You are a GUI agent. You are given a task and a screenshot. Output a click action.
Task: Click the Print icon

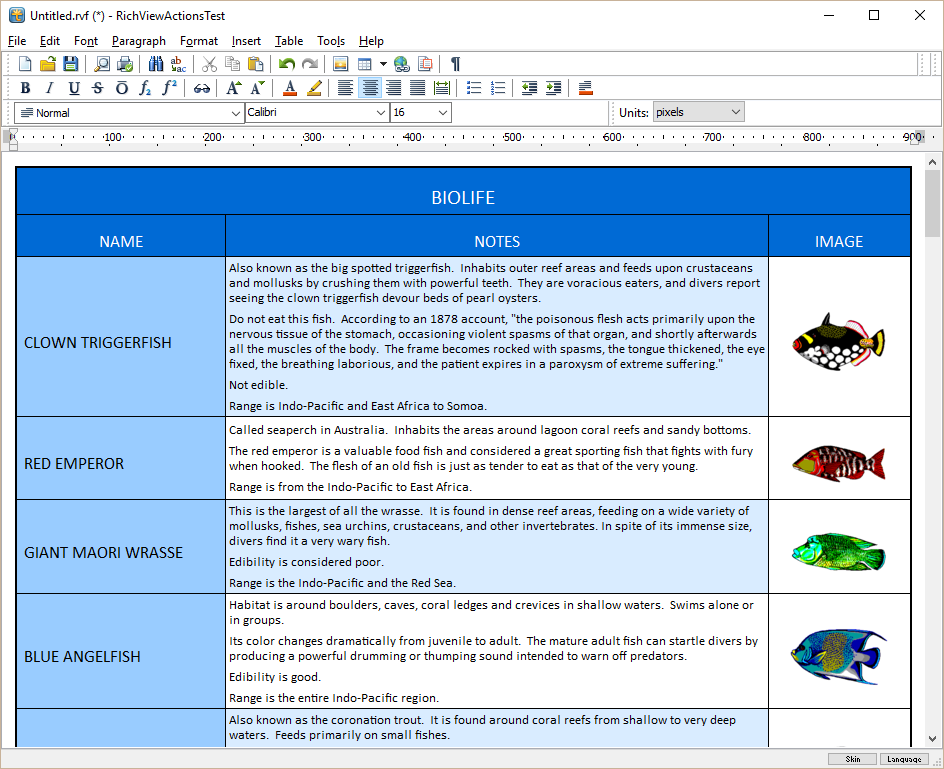[x=125, y=64]
